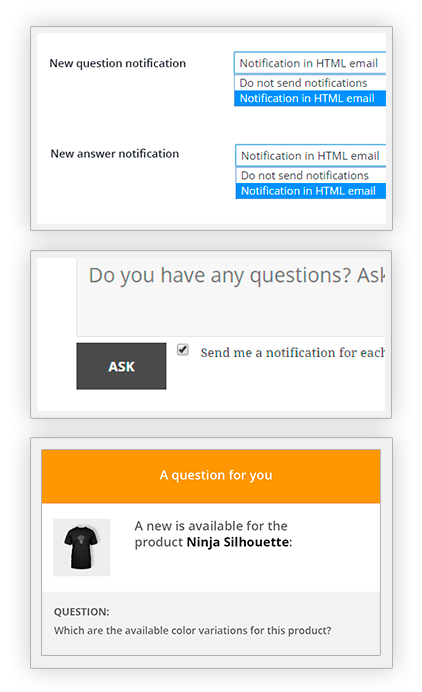Click the Ninja Silhouette product name

(237, 542)
